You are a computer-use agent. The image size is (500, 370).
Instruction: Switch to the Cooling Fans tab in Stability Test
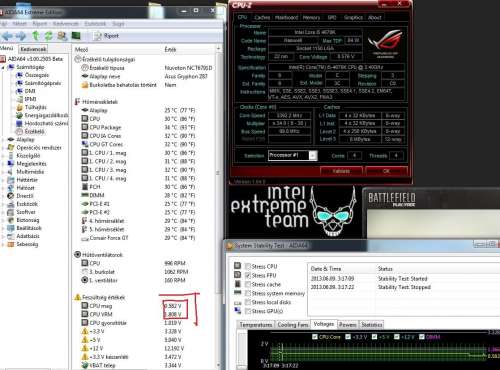click(x=293, y=325)
